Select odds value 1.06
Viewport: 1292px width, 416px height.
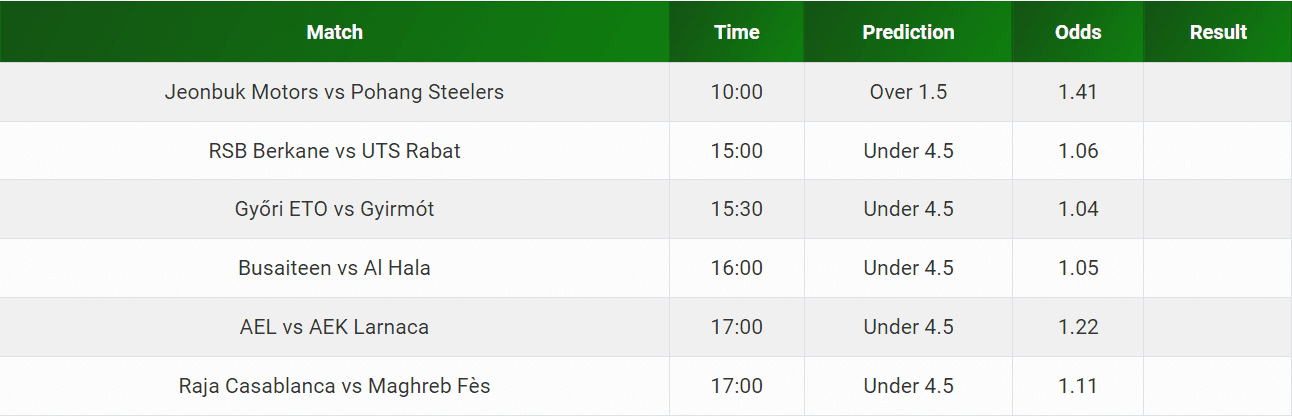pyautogui.click(x=1078, y=151)
